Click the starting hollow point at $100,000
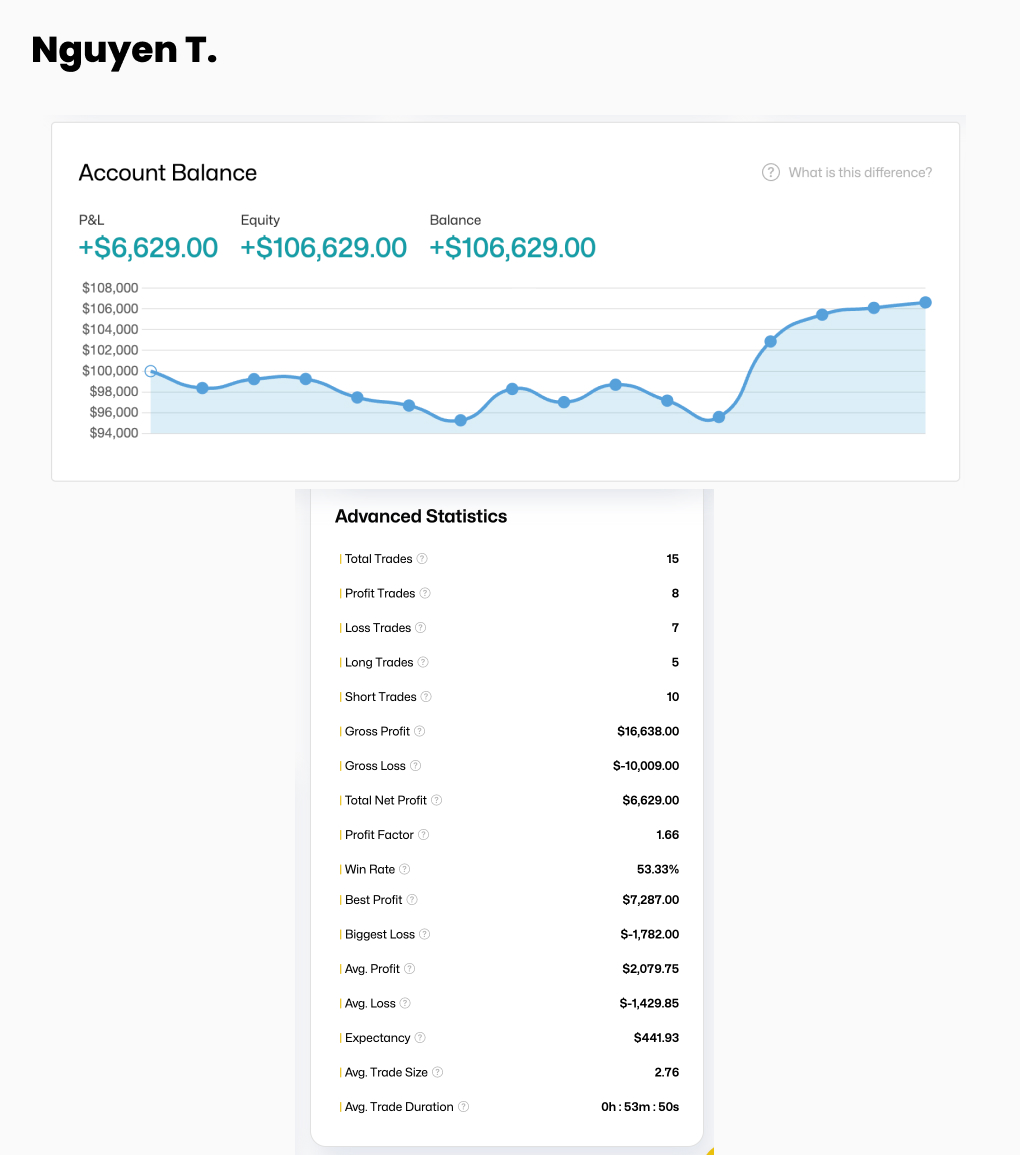The height and width of the screenshot is (1155, 1020). point(151,371)
